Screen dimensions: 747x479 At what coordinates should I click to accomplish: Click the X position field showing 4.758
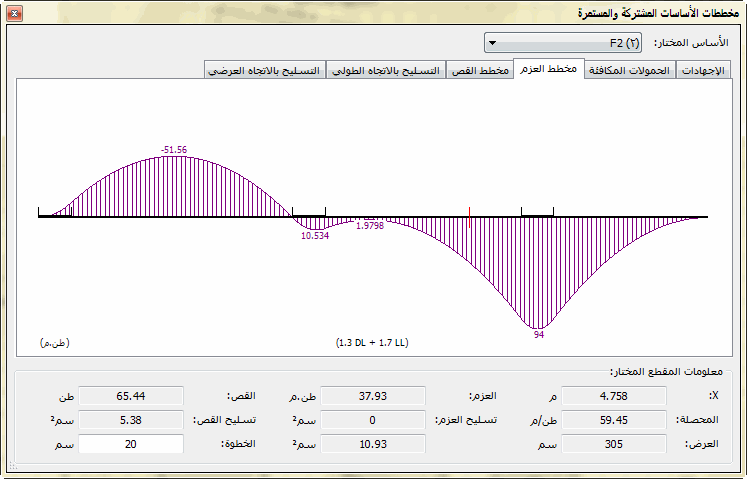[614, 396]
